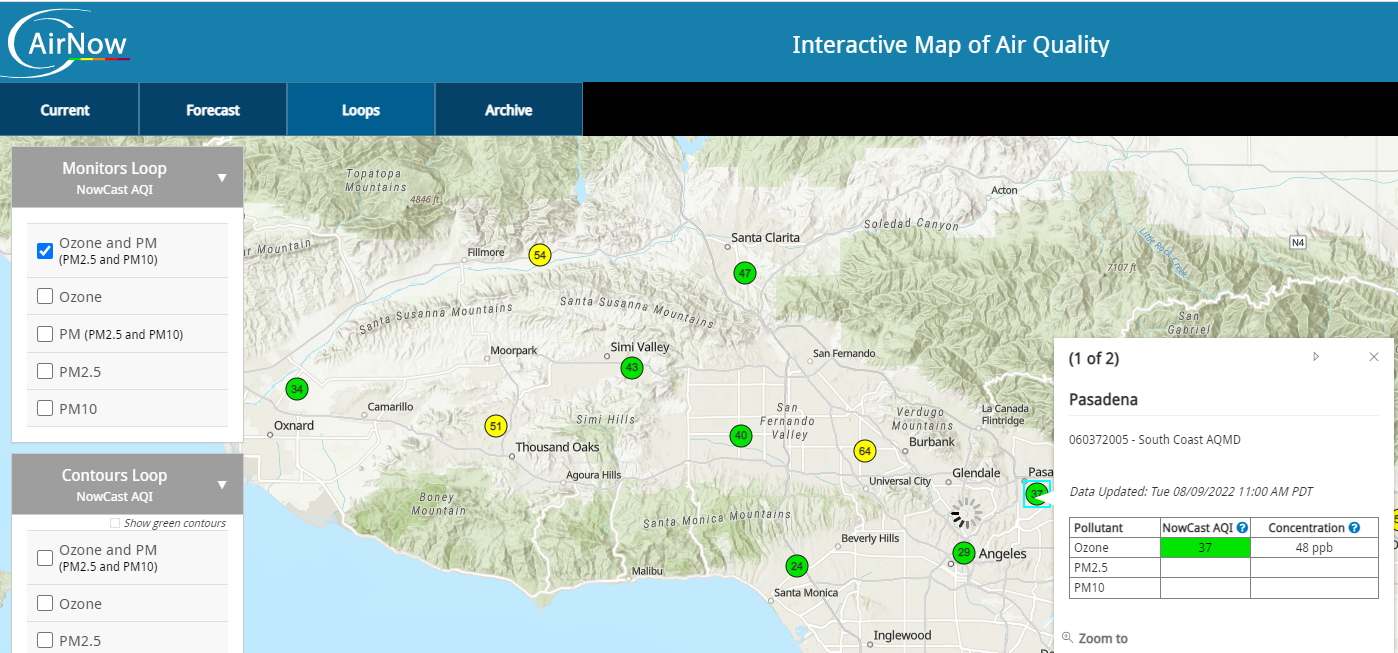The width and height of the screenshot is (1398, 653).
Task: Select the green 43 monitor in Simi Valley
Action: (631, 368)
